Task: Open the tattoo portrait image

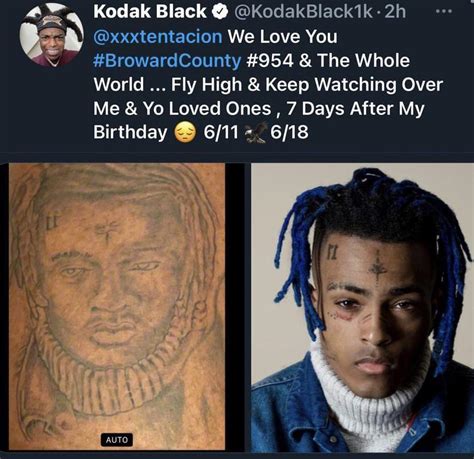Action: pos(117,307)
